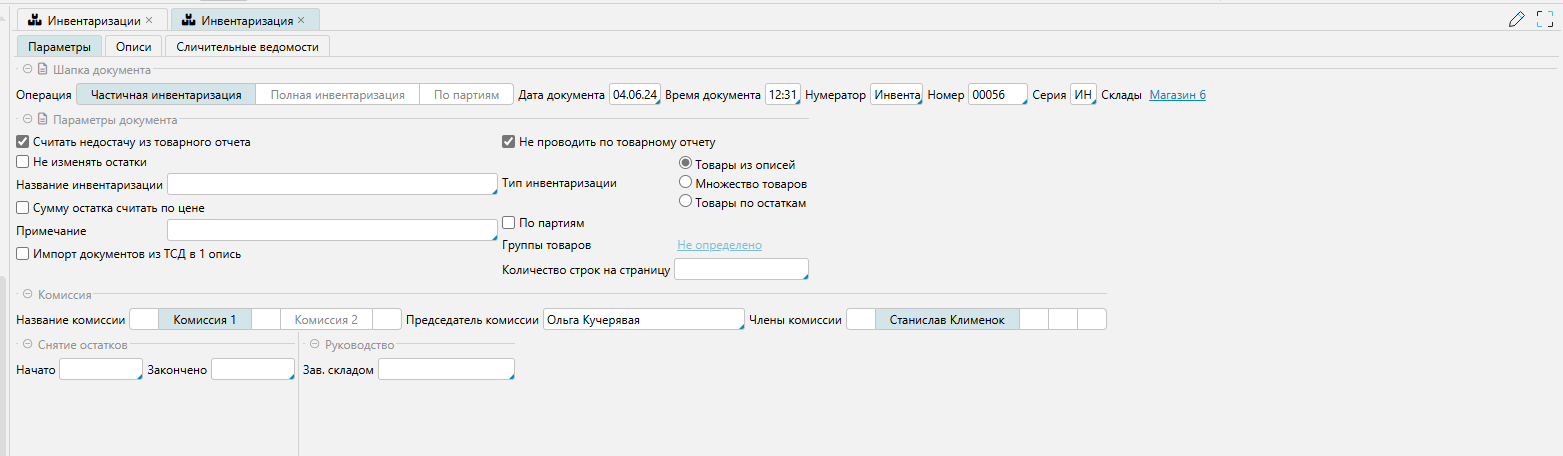Screen dimensions: 1563x456
Task: Close the Инвентаризации tab
Action: point(150,20)
